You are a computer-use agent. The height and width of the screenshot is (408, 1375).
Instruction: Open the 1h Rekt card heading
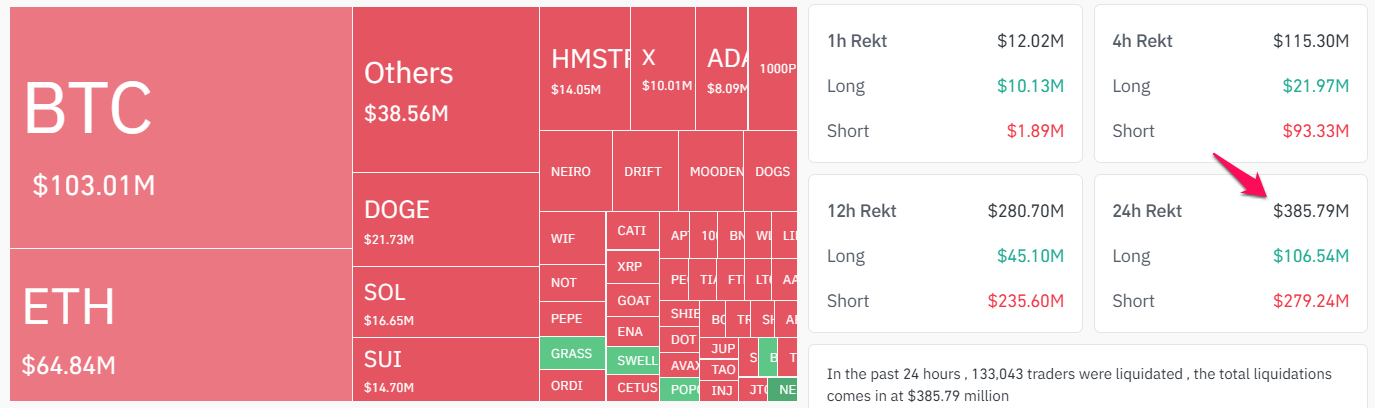coord(858,41)
